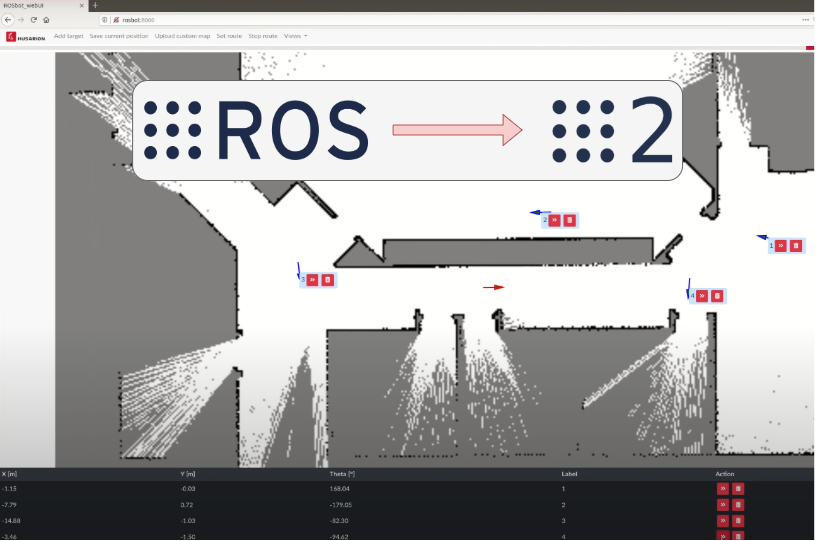This screenshot has width=816, height=541.
Task: Go forward in the browser
Action: (x=21, y=20)
